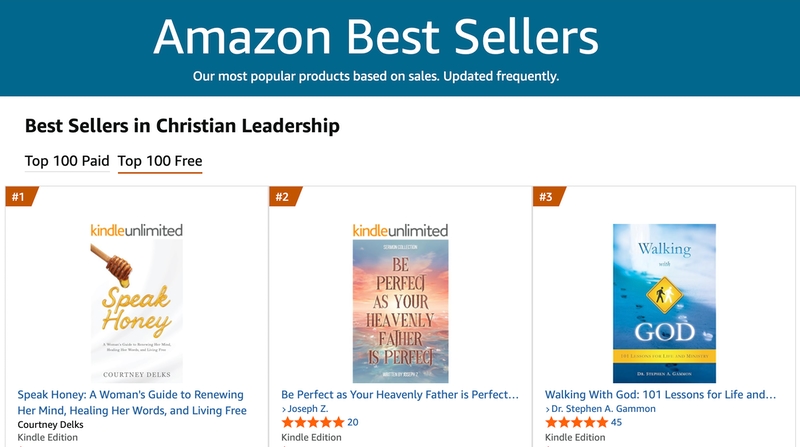
Task: Click author name Courtney Delks
Action: point(50,424)
